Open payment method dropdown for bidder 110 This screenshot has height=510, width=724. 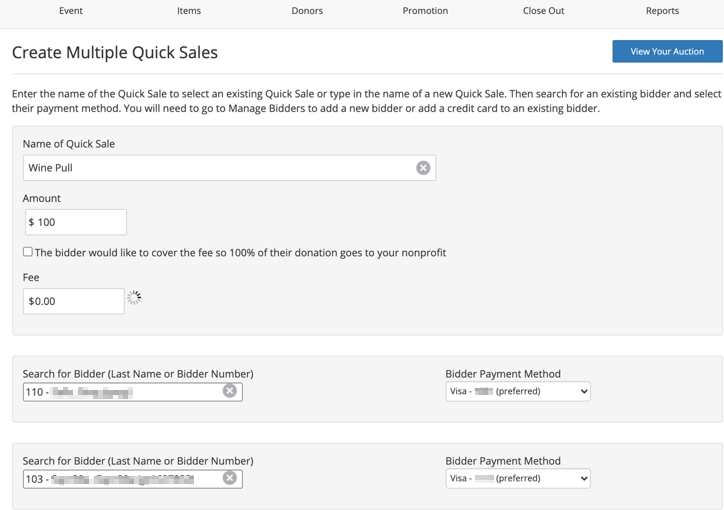[x=518, y=391]
